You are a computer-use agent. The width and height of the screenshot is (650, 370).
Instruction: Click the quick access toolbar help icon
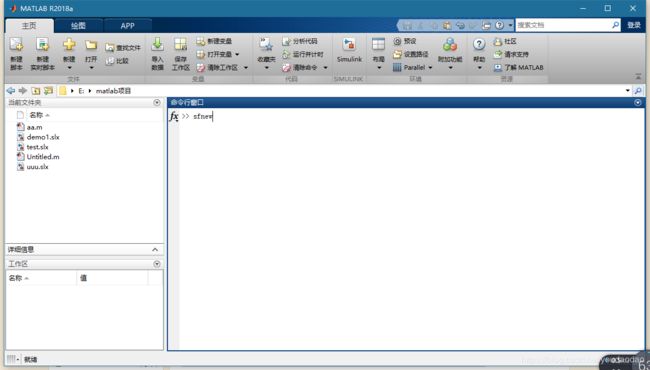500,26
